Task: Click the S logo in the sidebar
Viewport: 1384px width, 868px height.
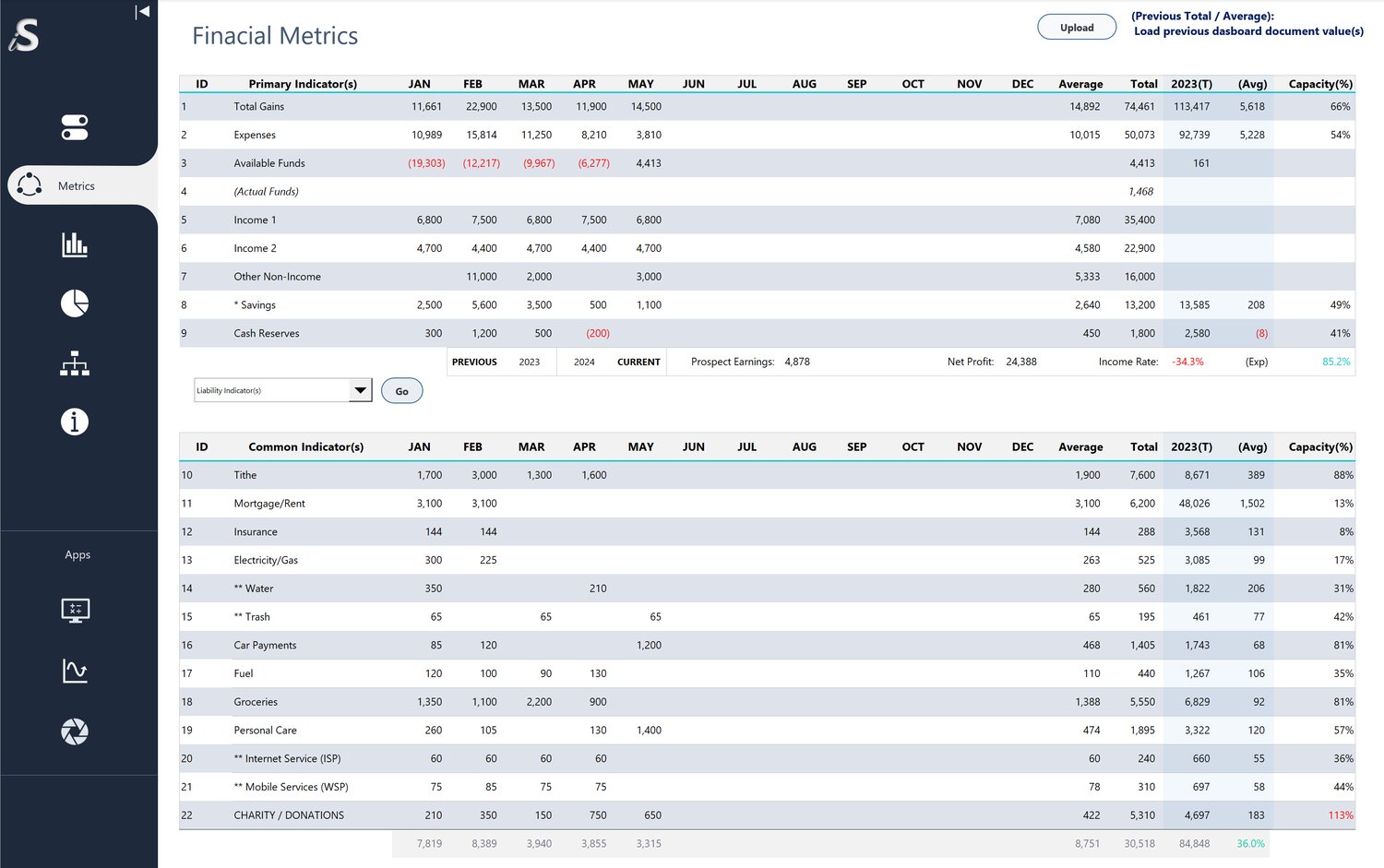Action: (25, 36)
